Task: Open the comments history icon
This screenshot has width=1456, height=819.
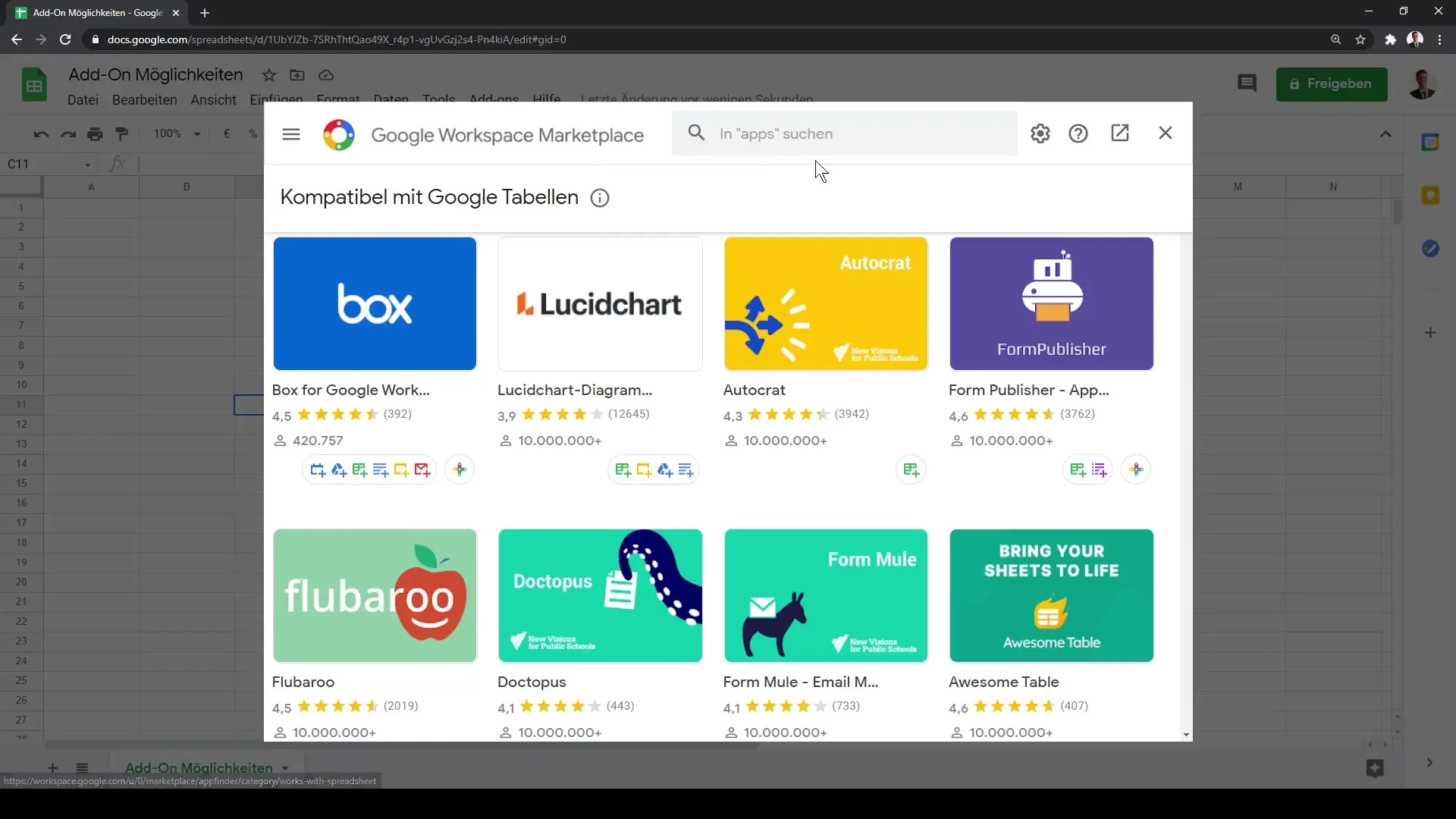Action: tap(1247, 83)
